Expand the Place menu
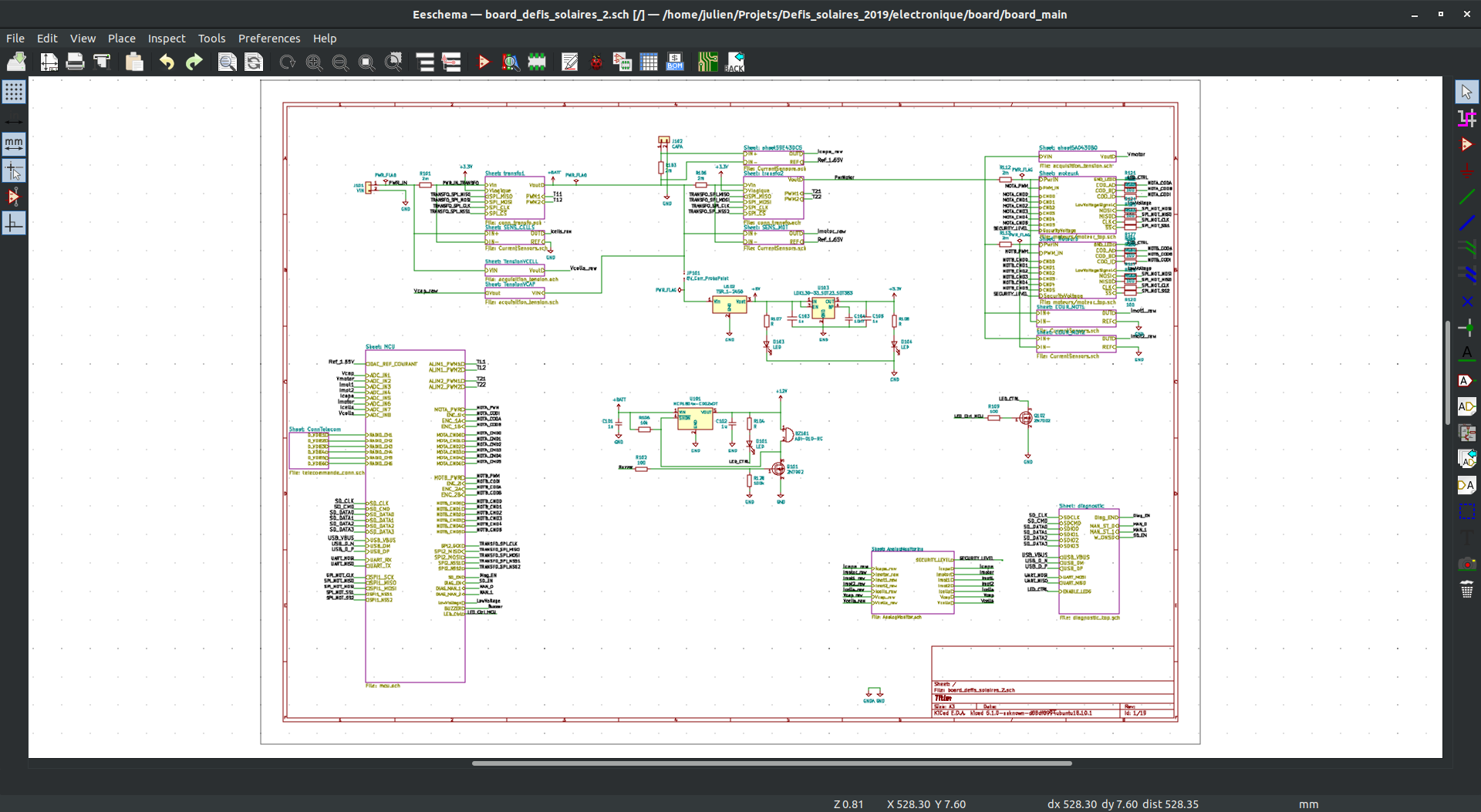This screenshot has height=812, width=1481. click(121, 38)
